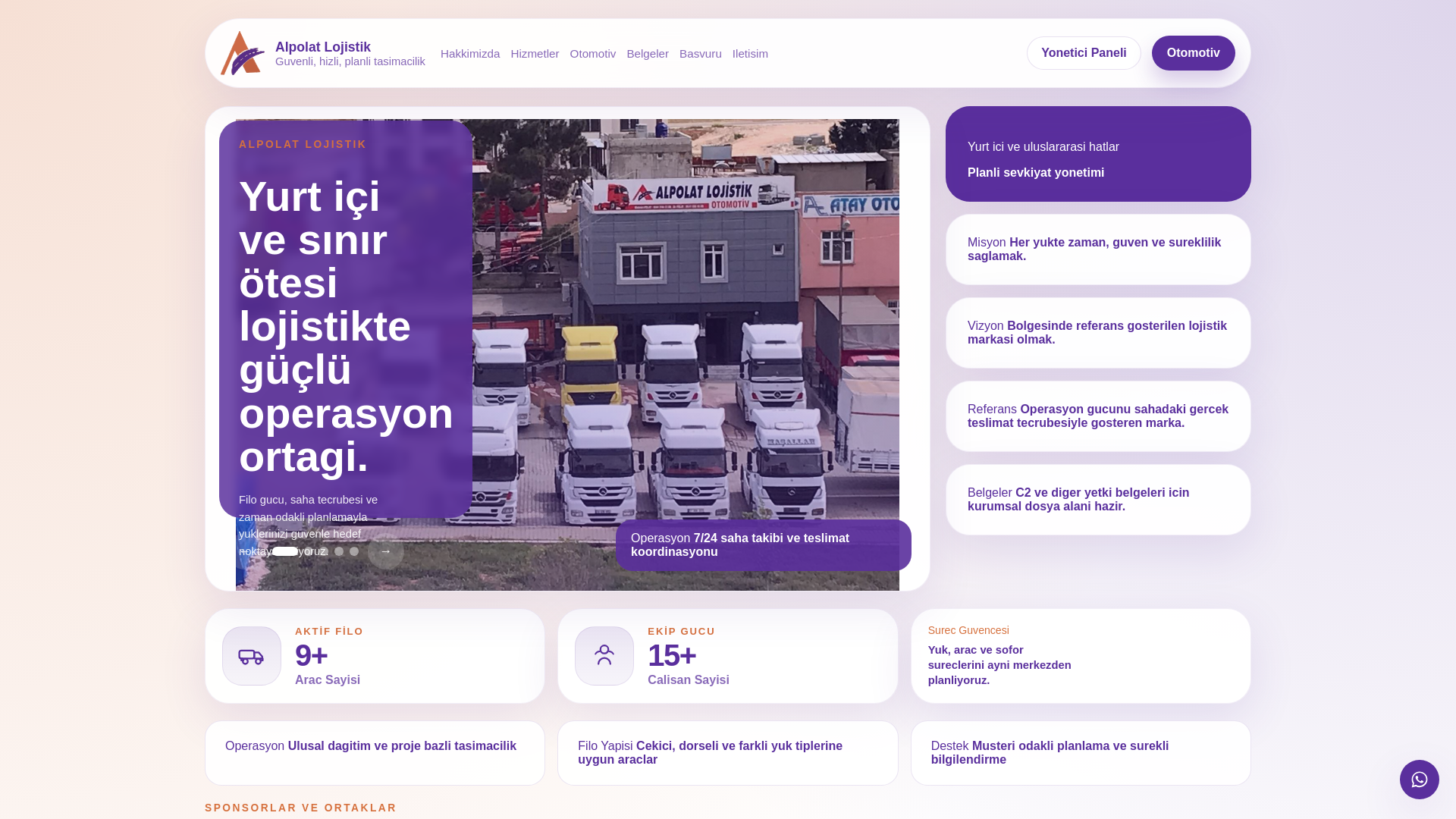Open the Hakkimizda menu item
Image resolution: width=1456 pixels, height=819 pixels.
point(470,54)
